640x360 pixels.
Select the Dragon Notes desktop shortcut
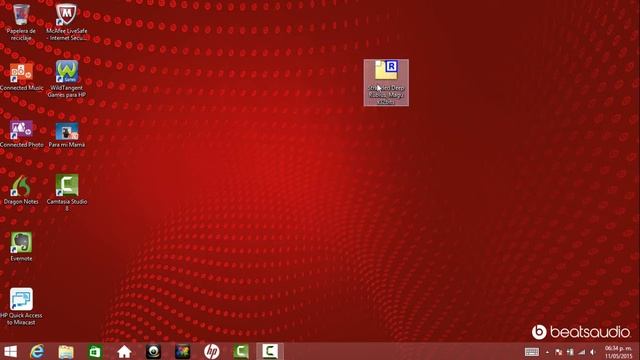21,190
